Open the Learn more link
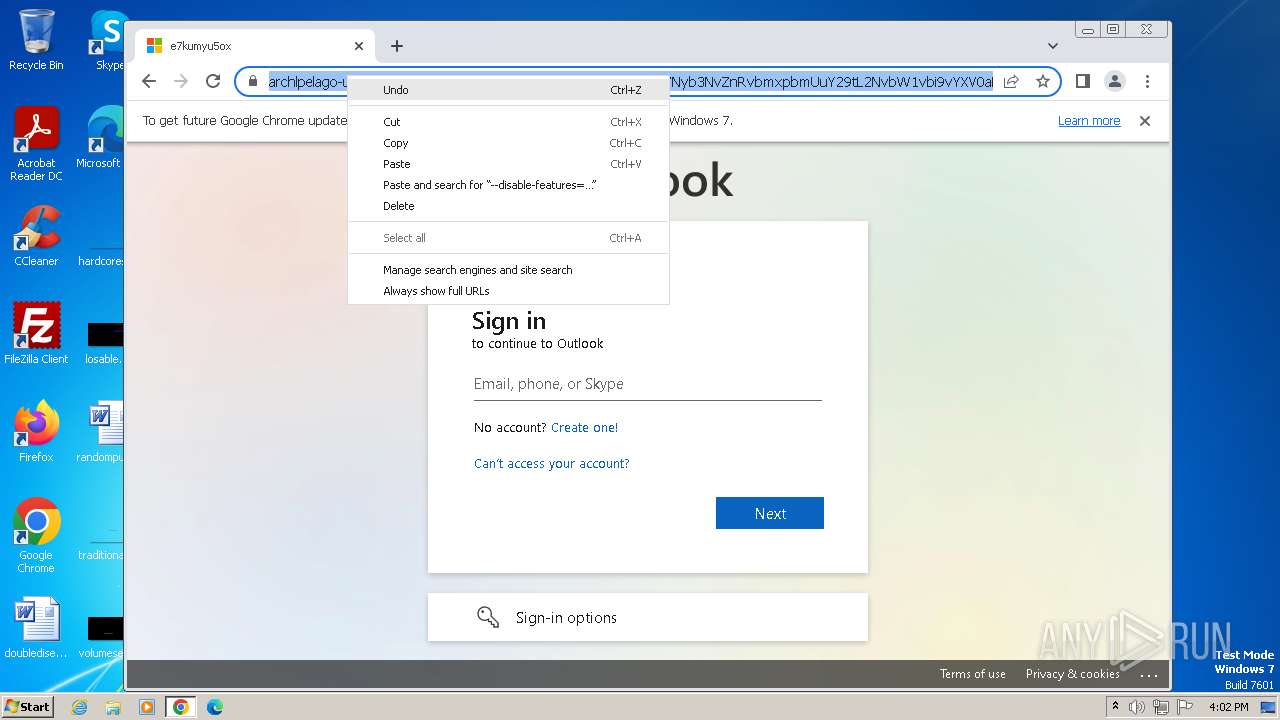Screen dimensions: 1280x720 click(1089, 121)
